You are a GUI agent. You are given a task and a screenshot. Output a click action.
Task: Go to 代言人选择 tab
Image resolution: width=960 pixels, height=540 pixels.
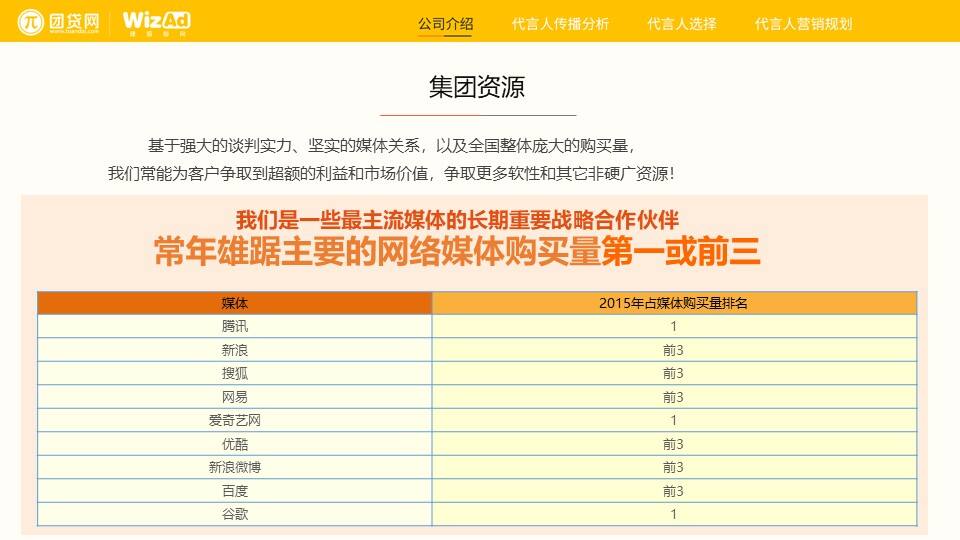click(681, 24)
